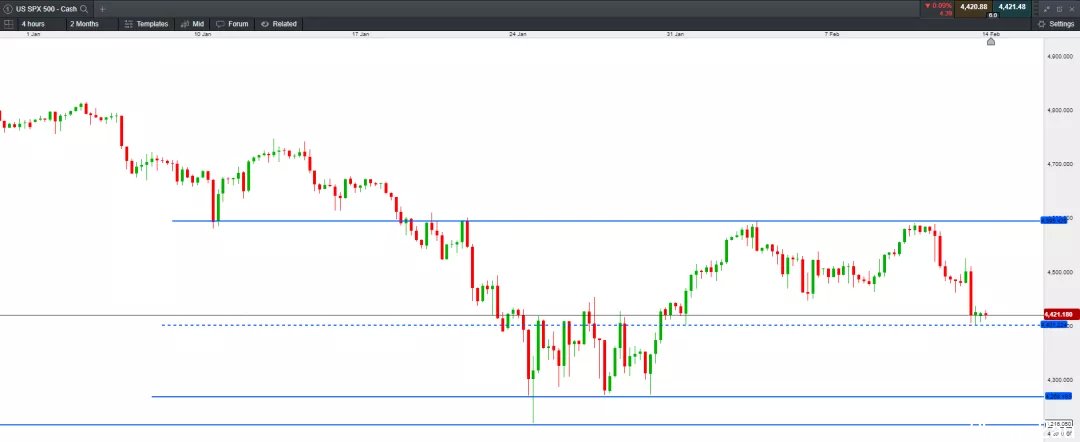1080x442 pixels.
Task: Add a new chart tab with plus
Action: (x=103, y=9)
